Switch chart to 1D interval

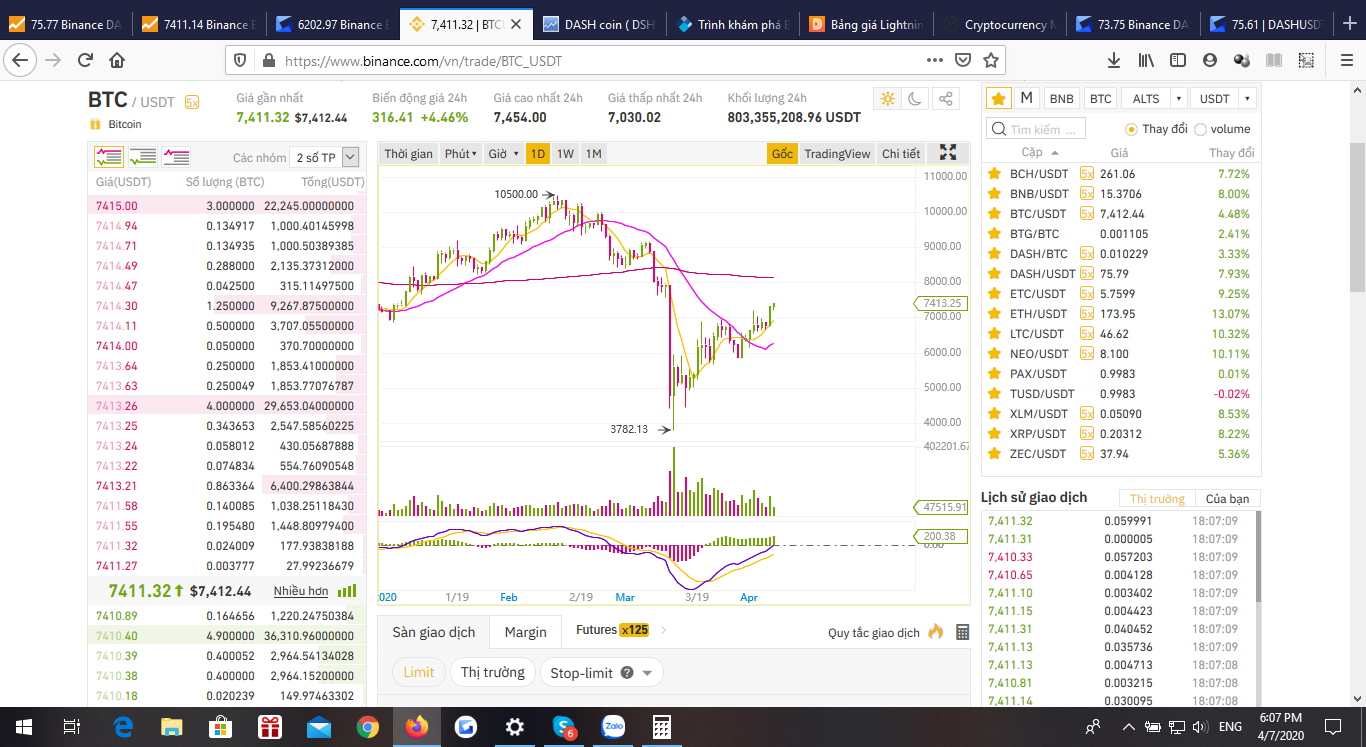point(537,153)
